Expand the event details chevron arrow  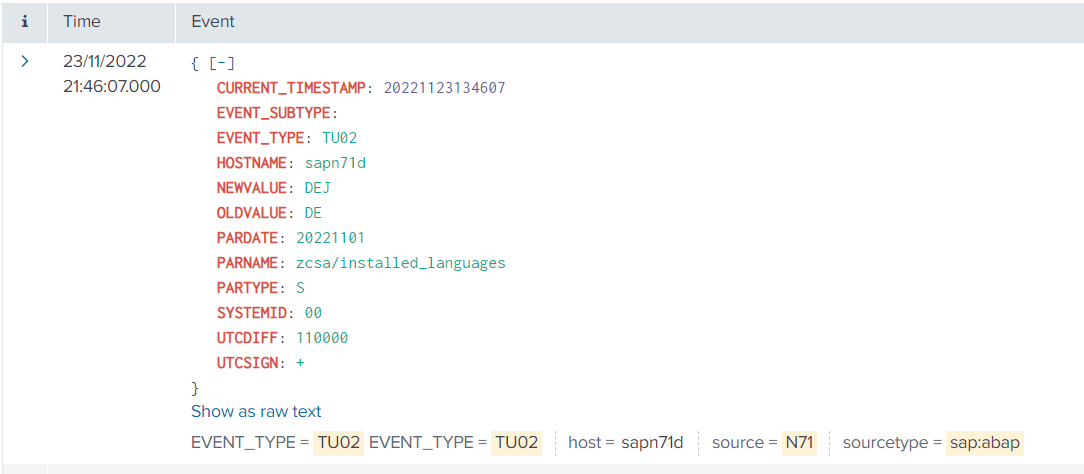25,62
